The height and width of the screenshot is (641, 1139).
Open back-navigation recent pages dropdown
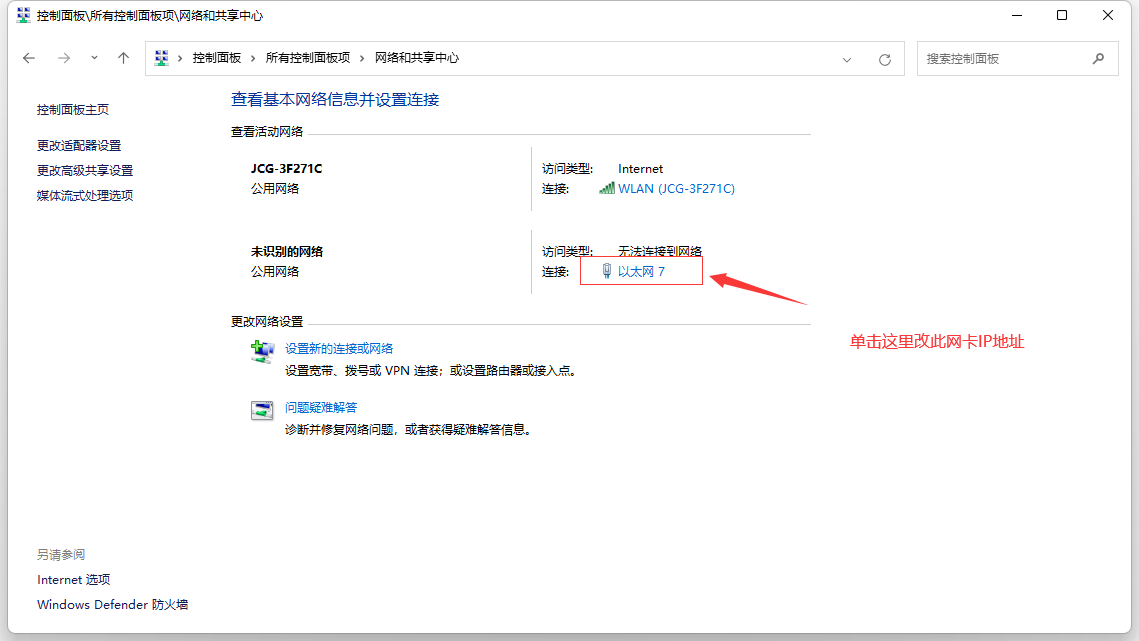pyautogui.click(x=94, y=58)
